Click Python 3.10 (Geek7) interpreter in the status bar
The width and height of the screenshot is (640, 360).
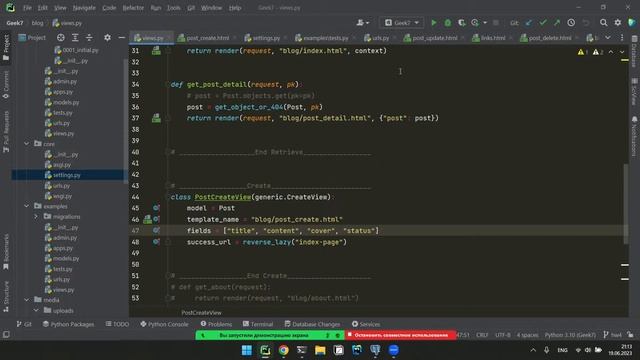tap(570, 335)
